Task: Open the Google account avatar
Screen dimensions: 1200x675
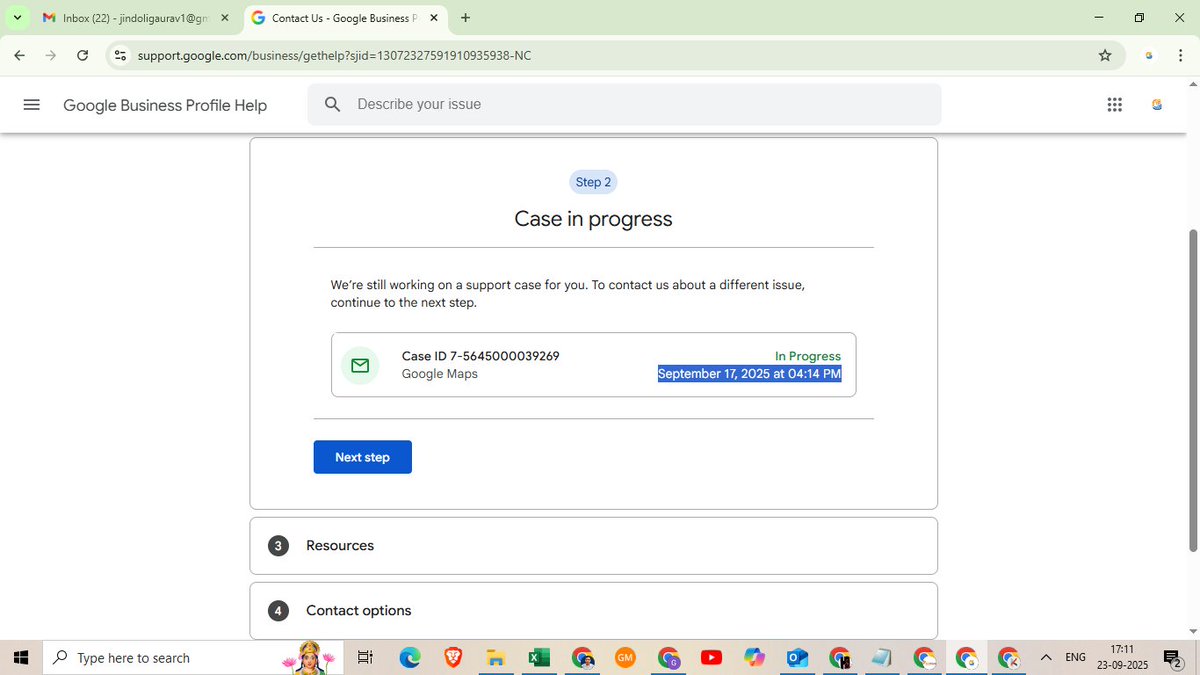Action: (x=1157, y=105)
